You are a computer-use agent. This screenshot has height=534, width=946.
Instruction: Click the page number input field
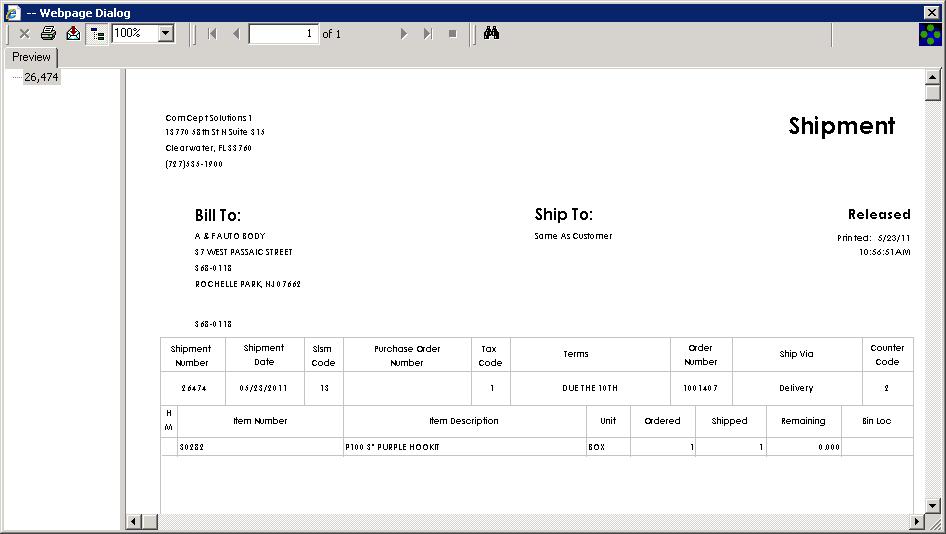pyautogui.click(x=283, y=33)
